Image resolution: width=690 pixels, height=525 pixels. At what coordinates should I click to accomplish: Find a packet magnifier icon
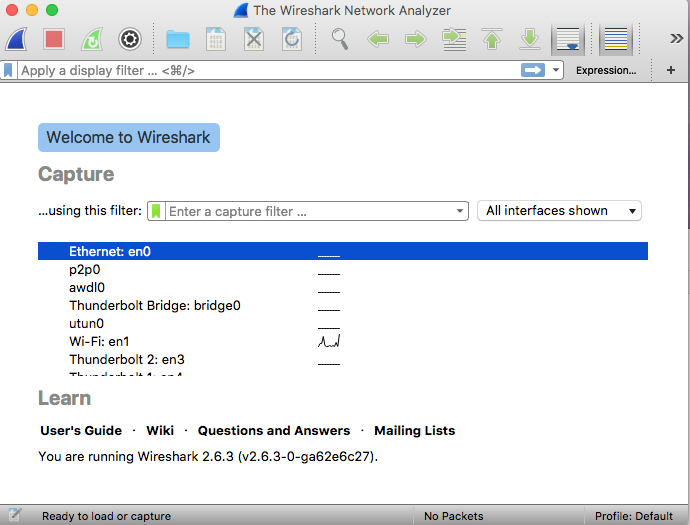[x=340, y=39]
